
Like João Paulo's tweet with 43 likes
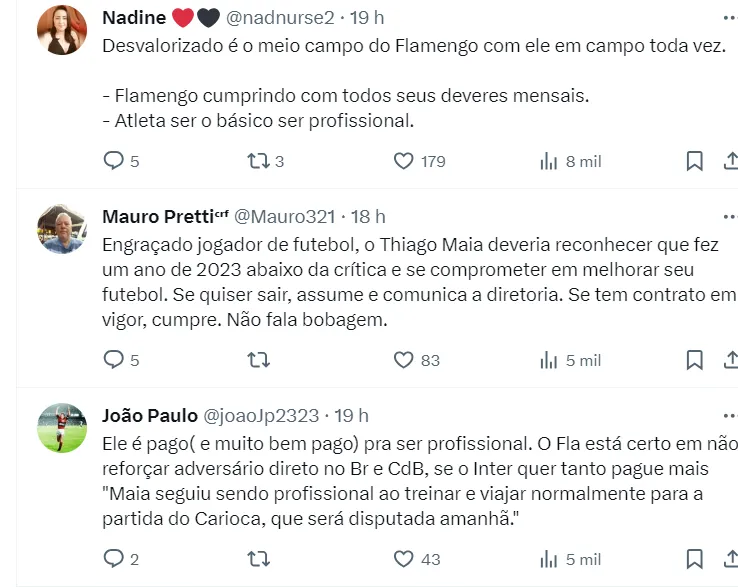click(x=403, y=559)
